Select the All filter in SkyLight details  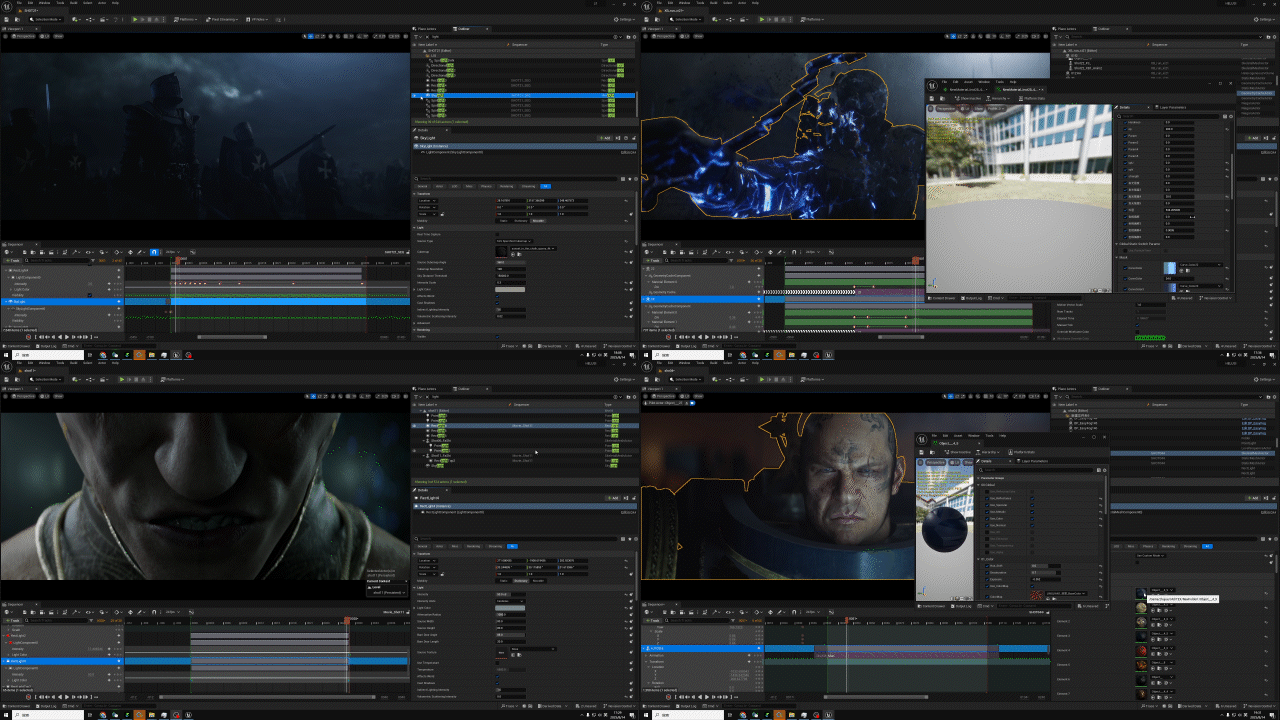click(x=545, y=186)
